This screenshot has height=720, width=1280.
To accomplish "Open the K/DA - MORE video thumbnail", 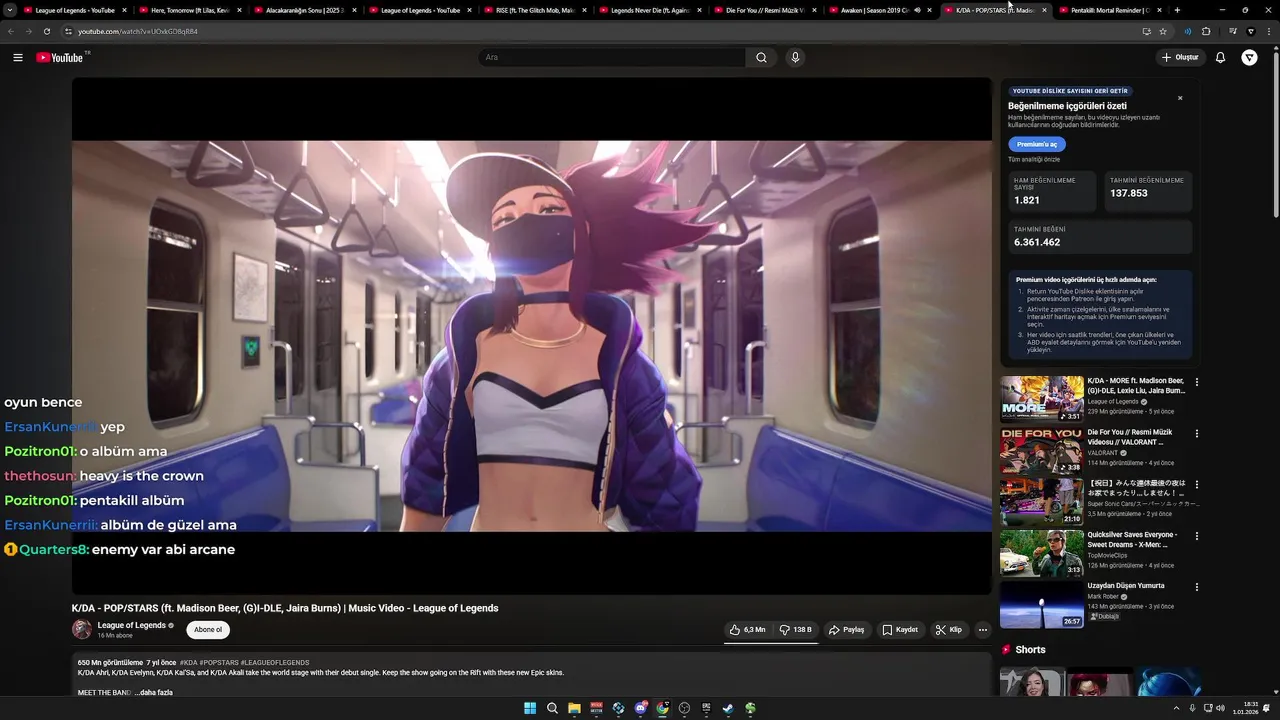I will 1041,399.
